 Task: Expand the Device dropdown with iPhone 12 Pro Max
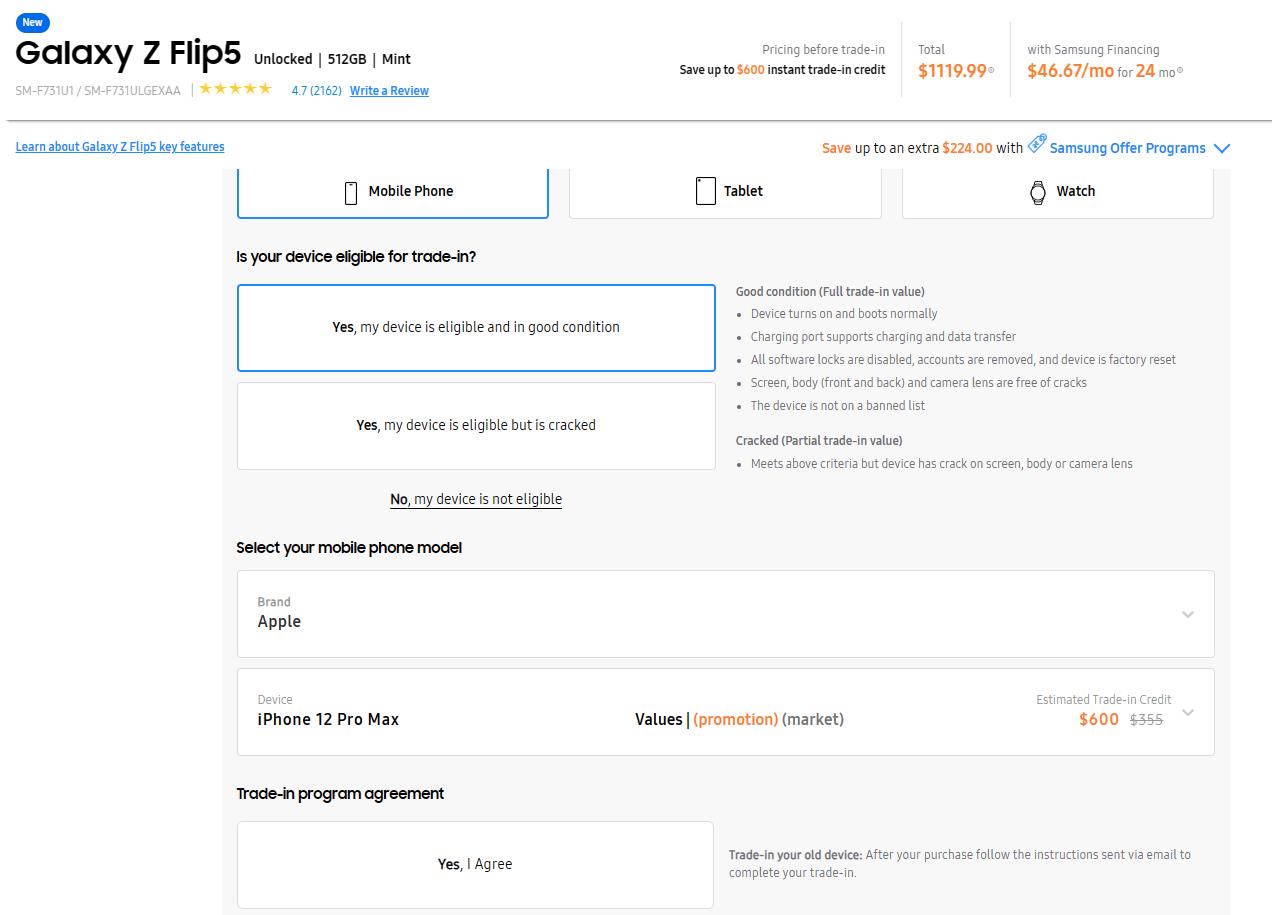click(x=1187, y=713)
